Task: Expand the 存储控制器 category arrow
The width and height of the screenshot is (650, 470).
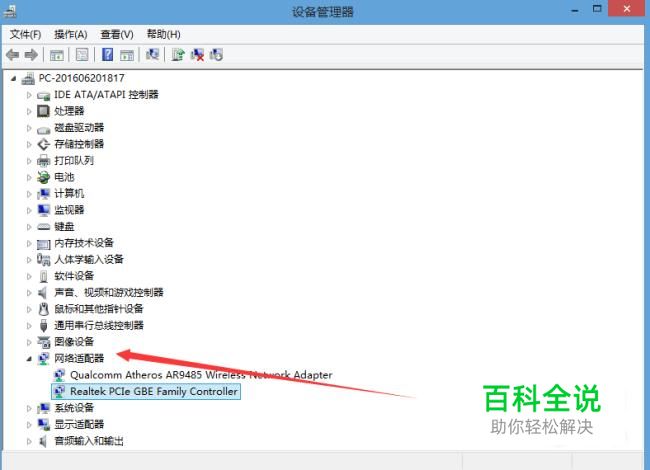Action: click(x=29, y=144)
